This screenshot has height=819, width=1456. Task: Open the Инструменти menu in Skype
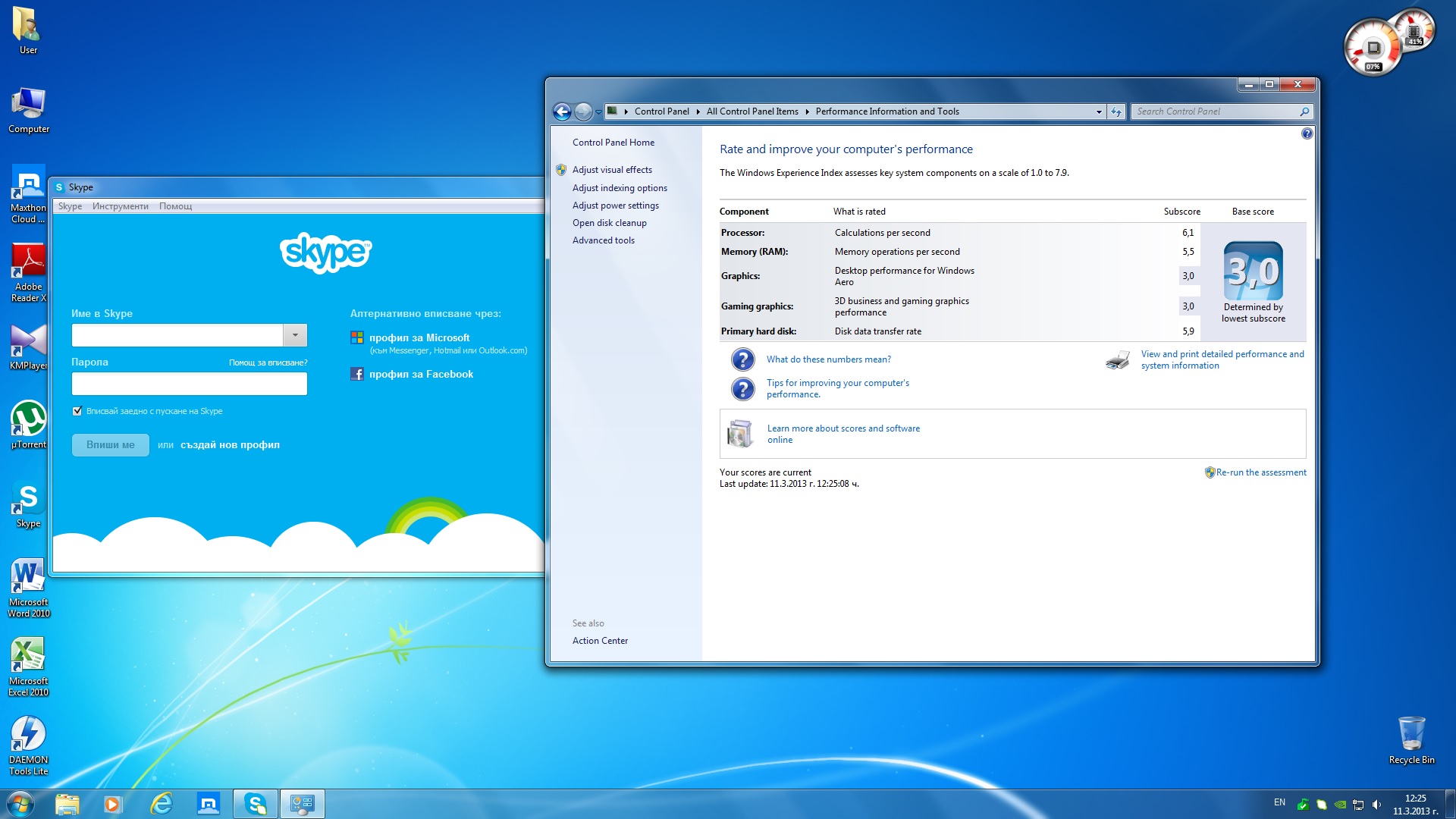(120, 206)
